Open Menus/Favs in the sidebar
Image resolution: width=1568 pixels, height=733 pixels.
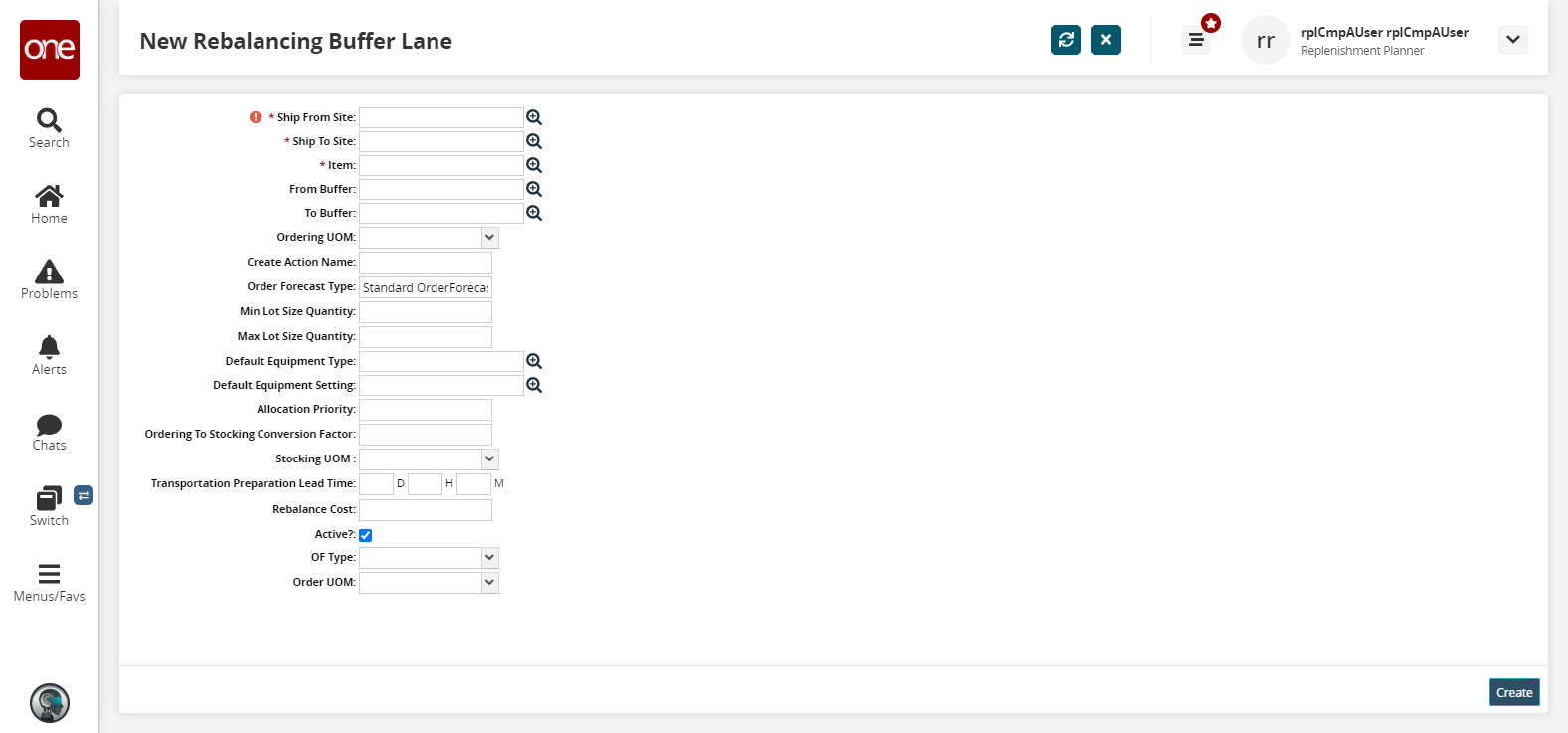(49, 583)
